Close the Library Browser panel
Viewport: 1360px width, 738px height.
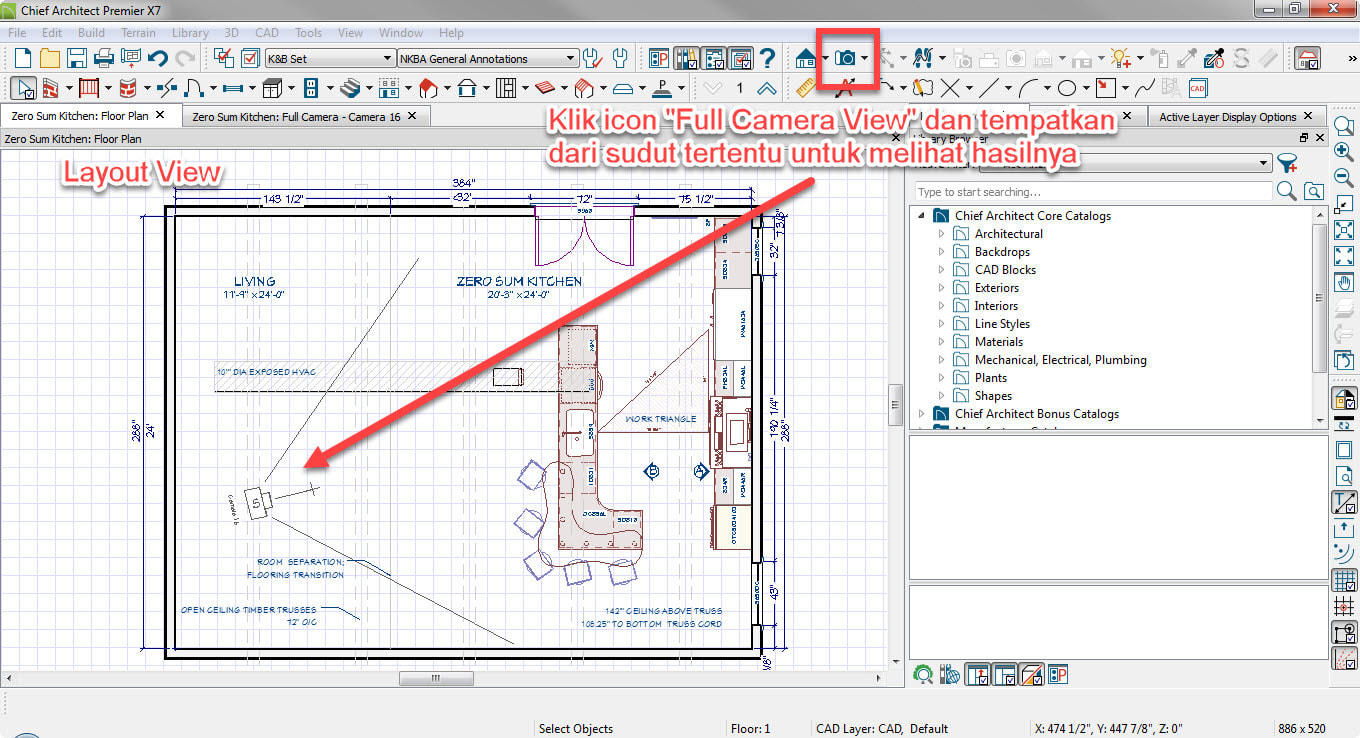(1318, 138)
